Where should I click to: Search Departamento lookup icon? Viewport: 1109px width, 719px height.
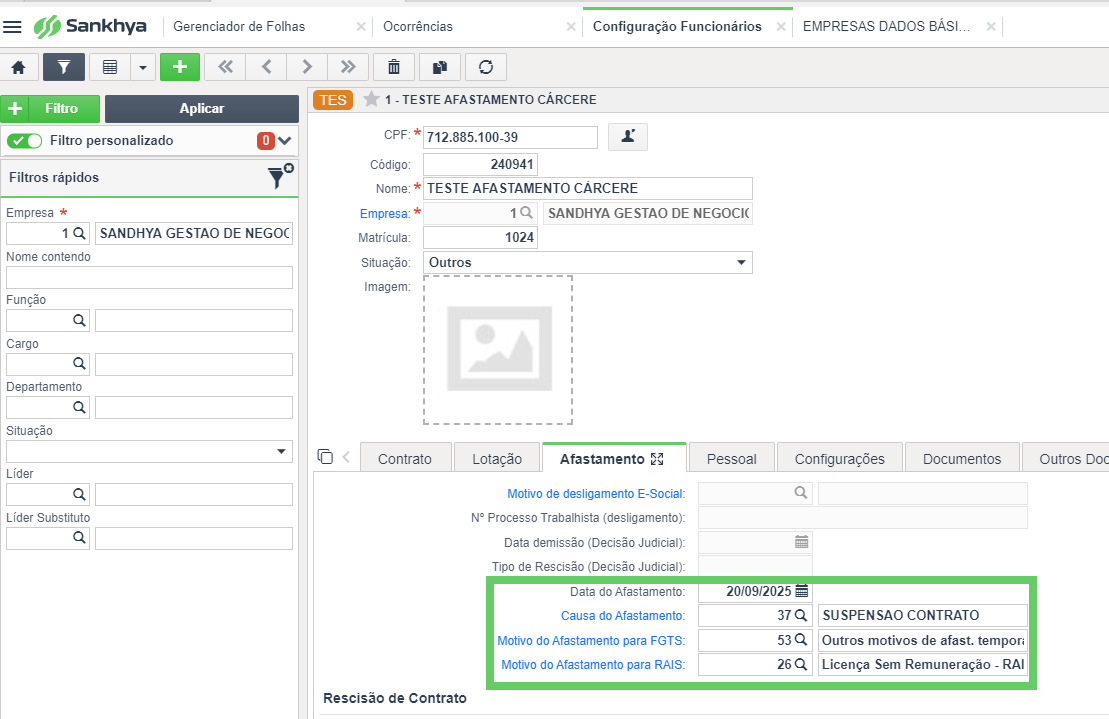[x=79, y=407]
